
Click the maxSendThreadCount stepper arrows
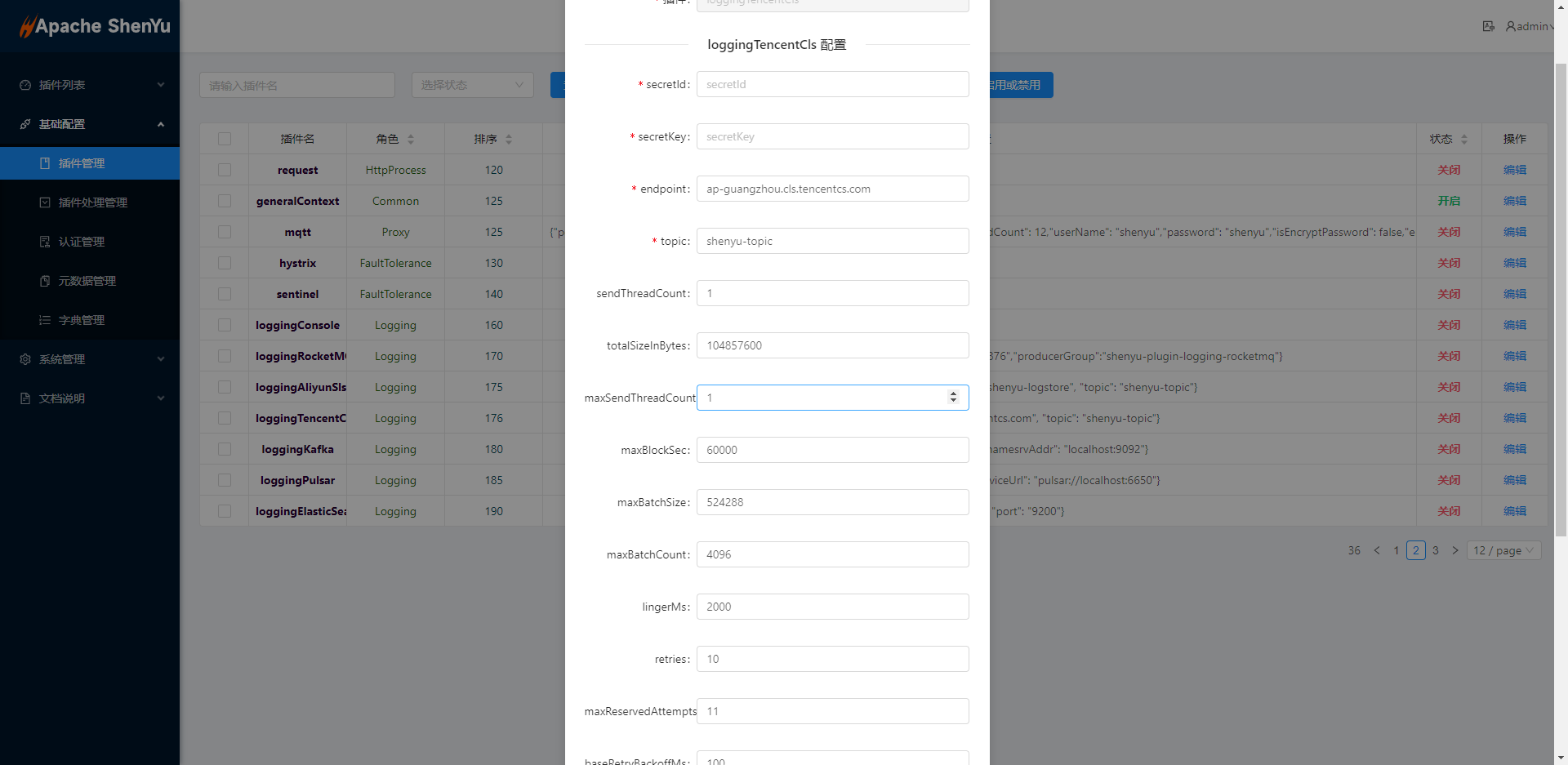[x=953, y=397]
